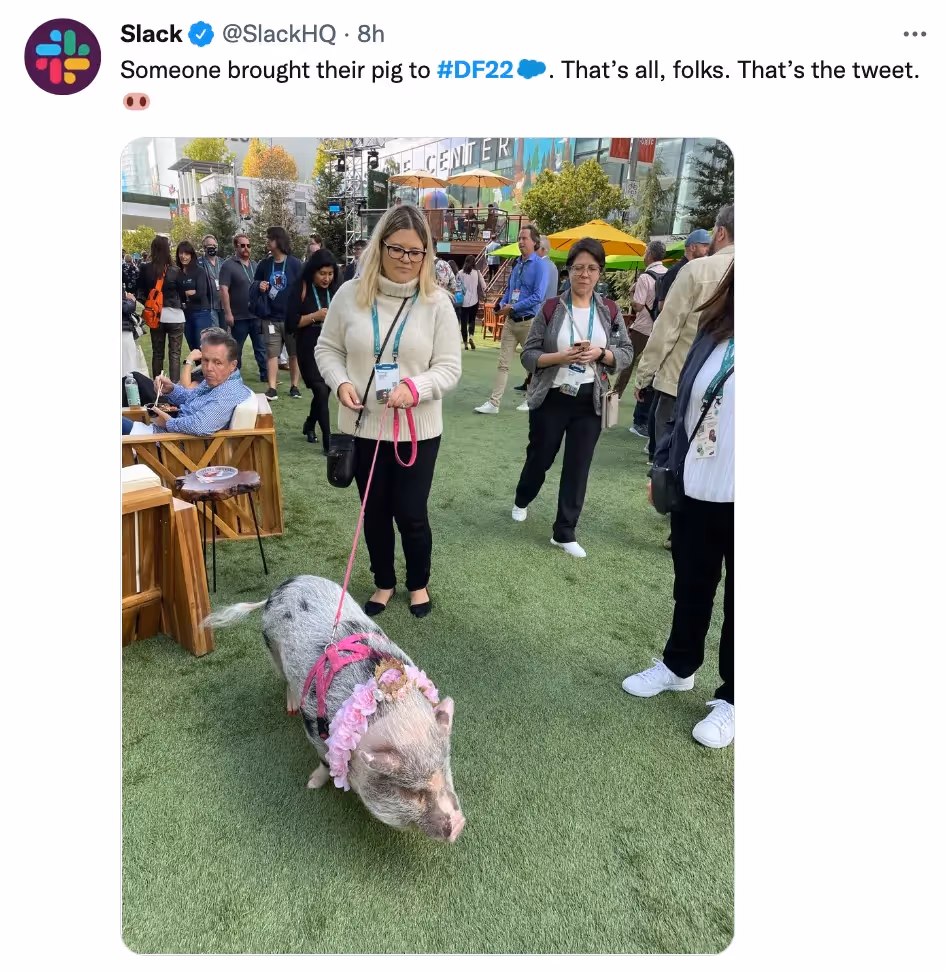946x972 pixels.
Task: Open the 8h timestamp permalink
Action: coord(371,34)
